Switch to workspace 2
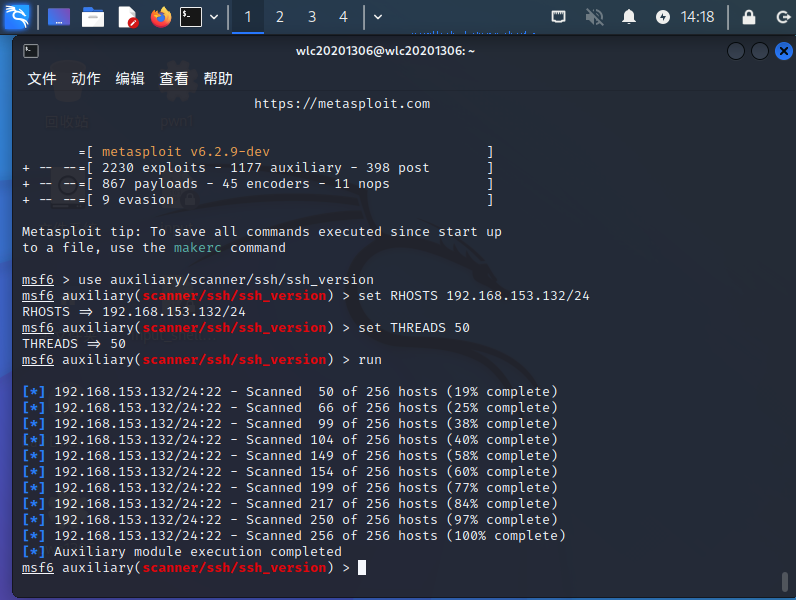 (280, 17)
